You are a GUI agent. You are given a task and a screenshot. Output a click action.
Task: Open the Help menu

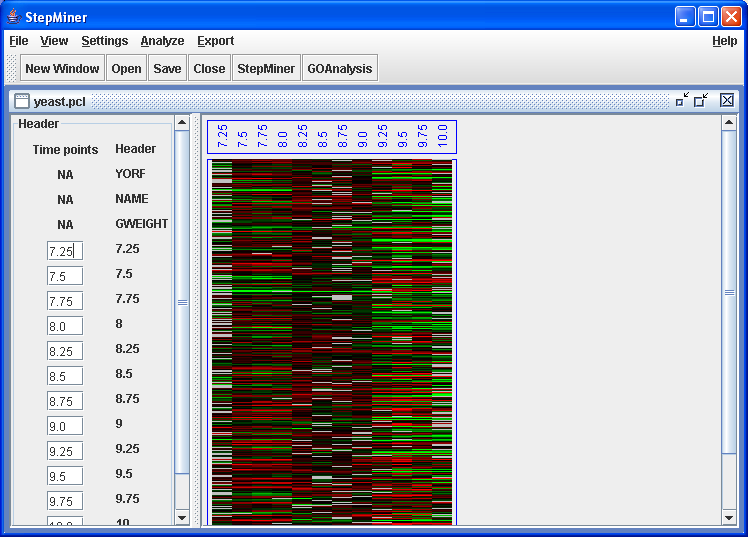(725, 41)
